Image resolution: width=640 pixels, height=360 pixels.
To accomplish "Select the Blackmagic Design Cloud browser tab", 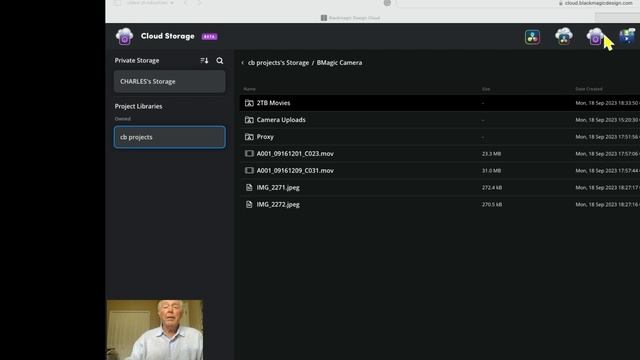I will [350, 18].
